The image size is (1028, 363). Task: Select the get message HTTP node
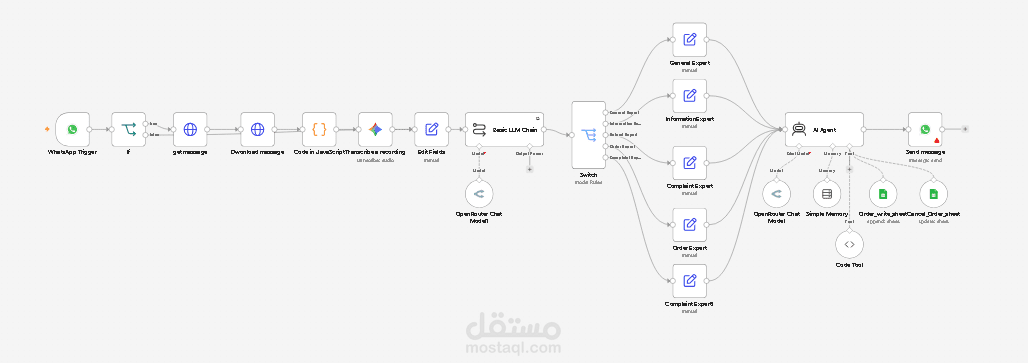(x=190, y=129)
